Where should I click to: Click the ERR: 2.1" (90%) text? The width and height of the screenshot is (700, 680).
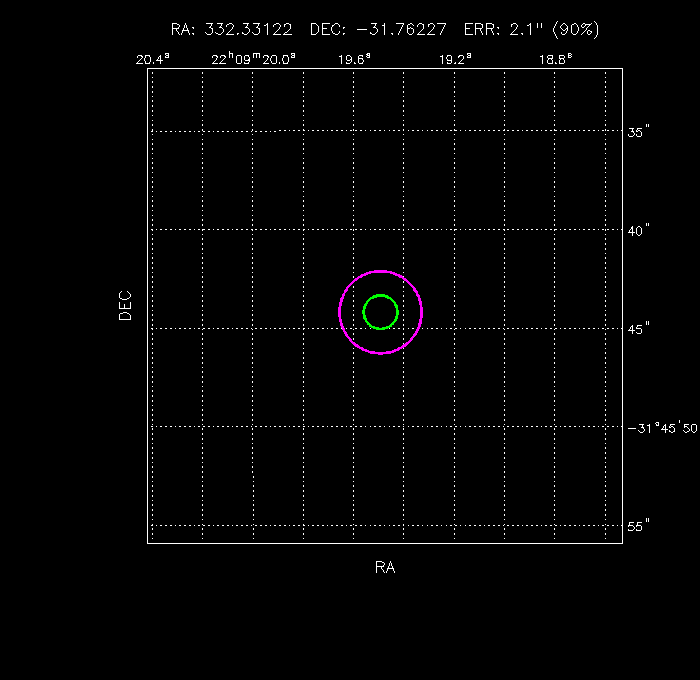[531, 30]
